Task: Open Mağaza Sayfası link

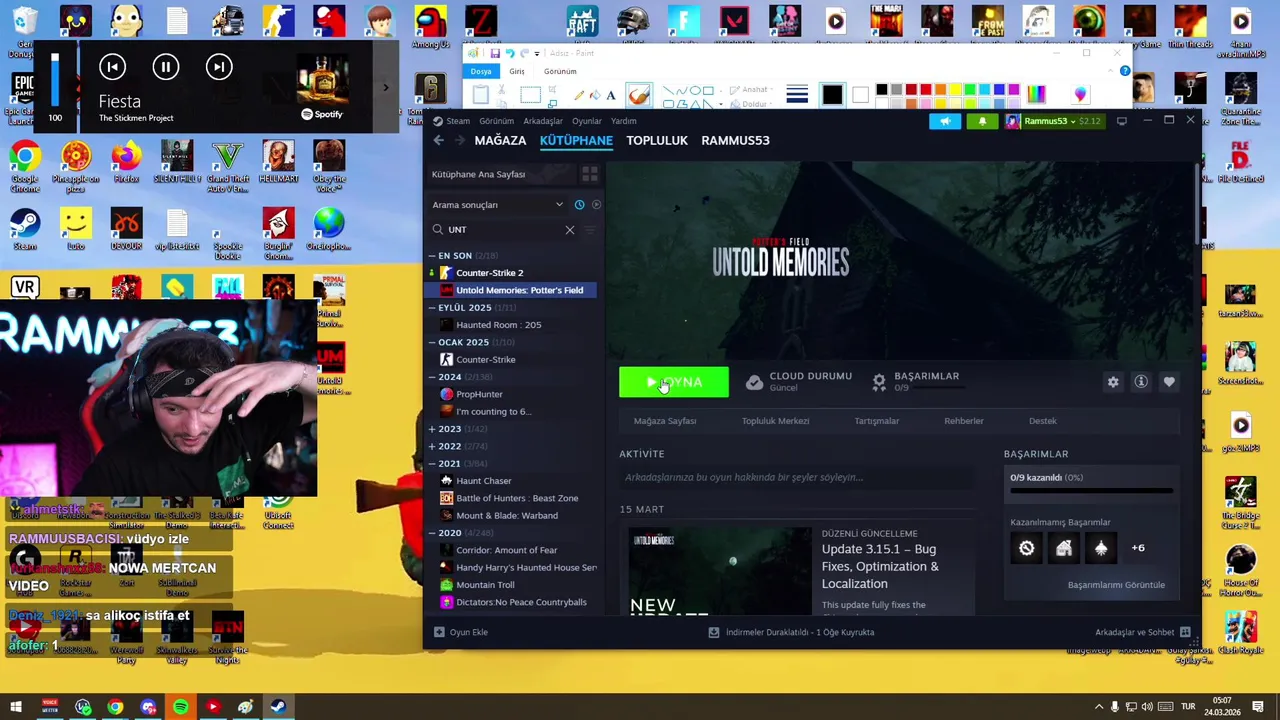Action: (665, 421)
